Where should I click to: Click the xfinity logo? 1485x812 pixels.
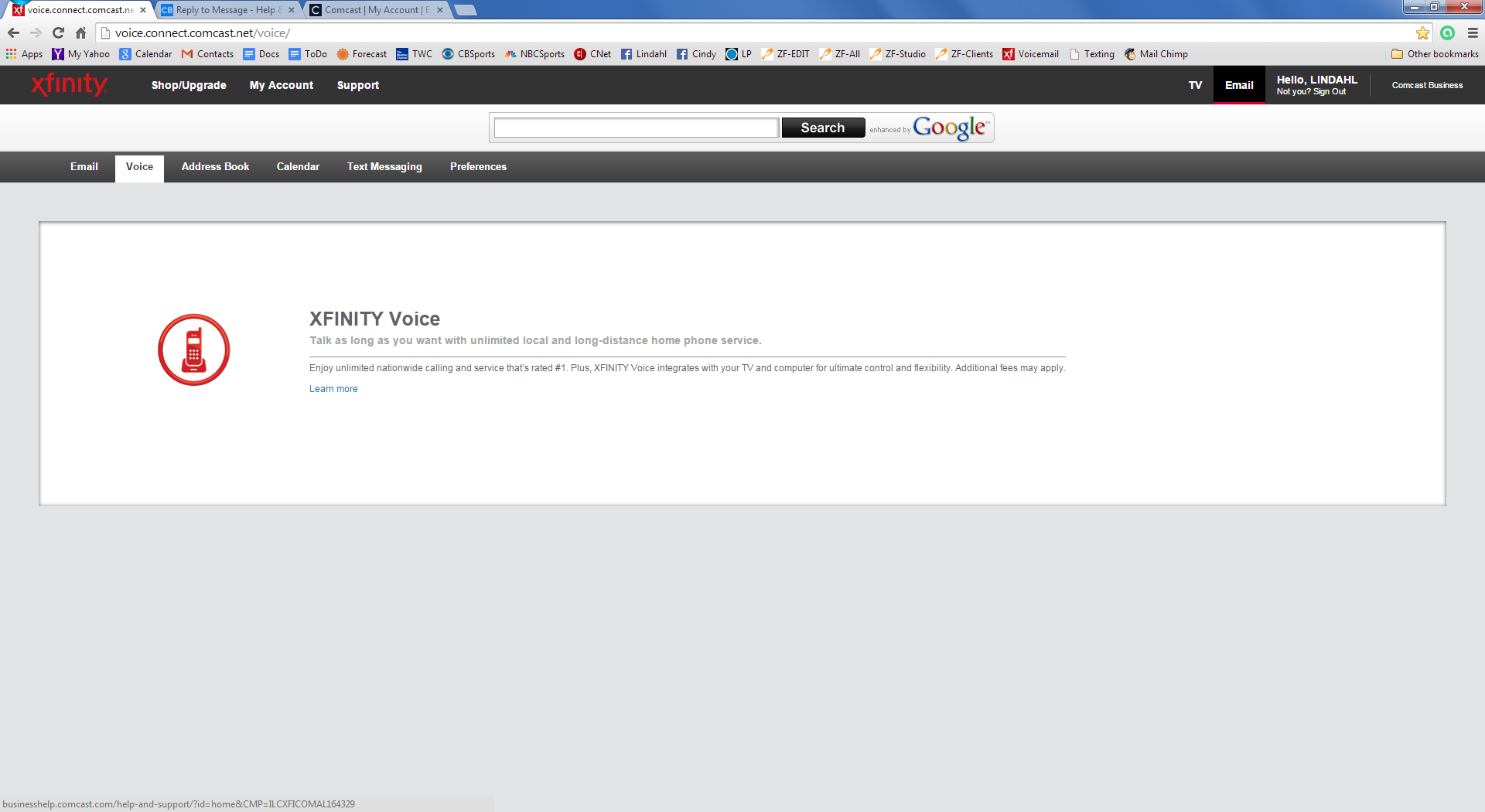69,85
